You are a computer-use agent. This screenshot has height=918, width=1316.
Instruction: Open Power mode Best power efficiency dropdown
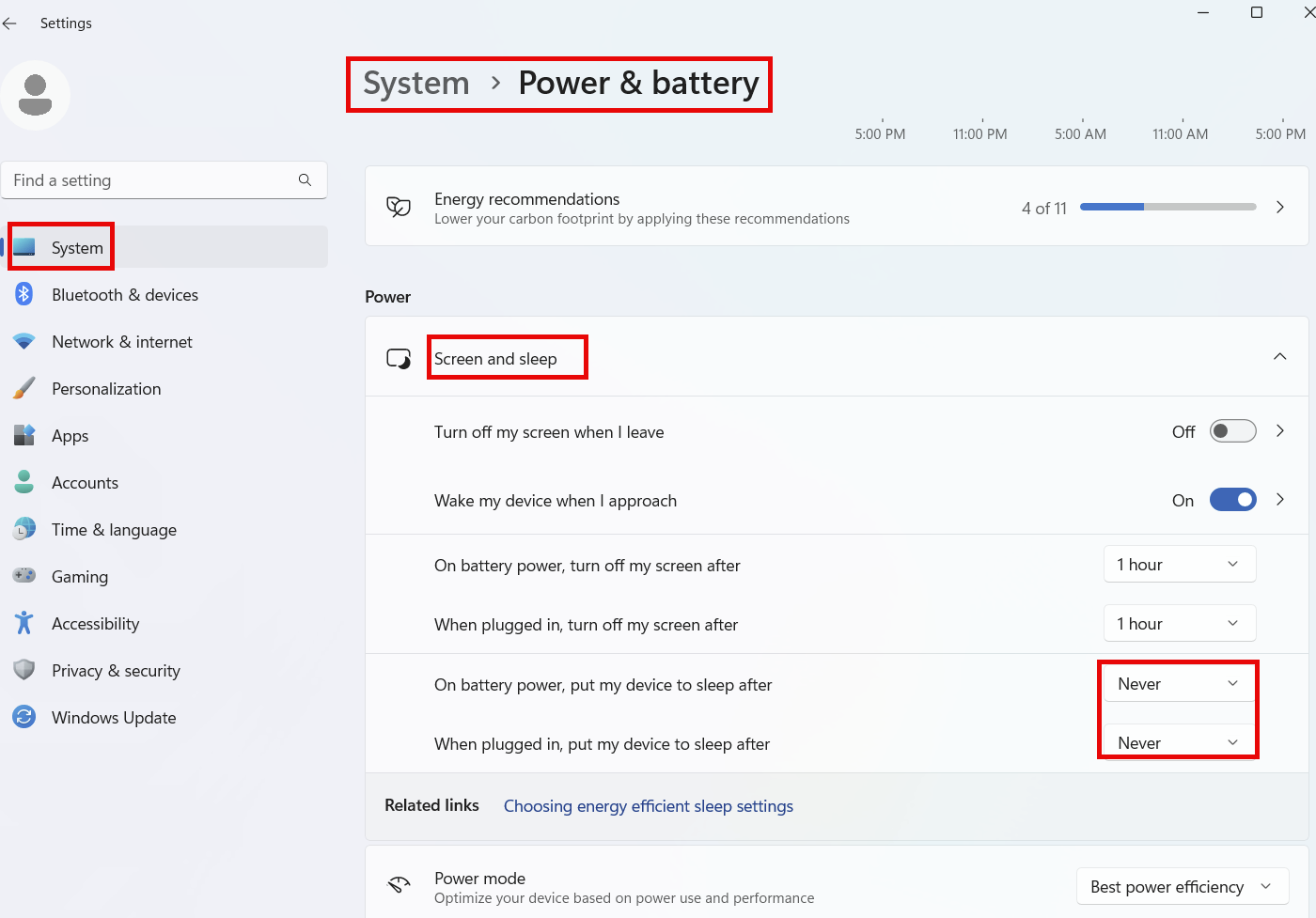pyautogui.click(x=1183, y=887)
